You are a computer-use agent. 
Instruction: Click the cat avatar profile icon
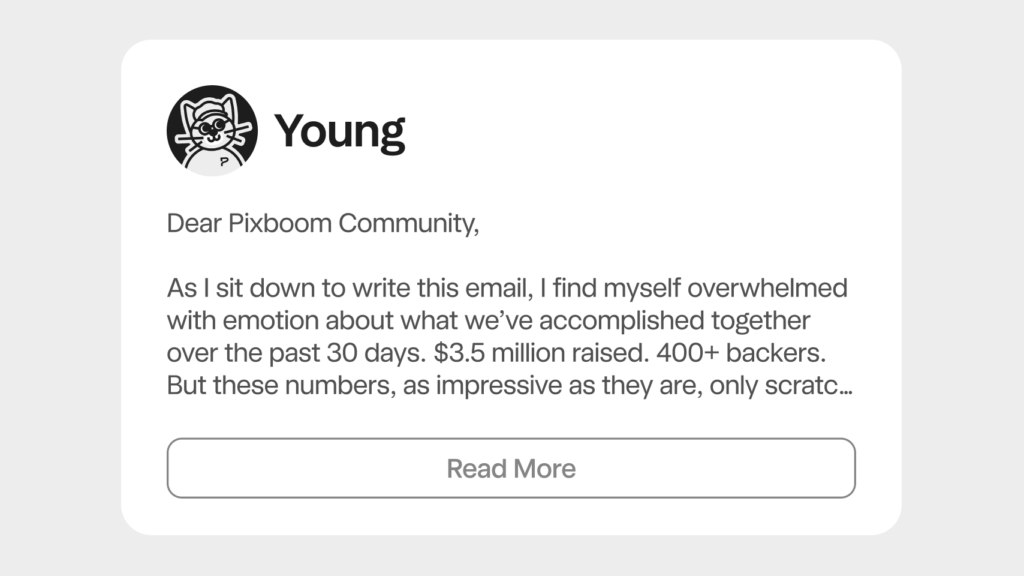[x=211, y=130]
